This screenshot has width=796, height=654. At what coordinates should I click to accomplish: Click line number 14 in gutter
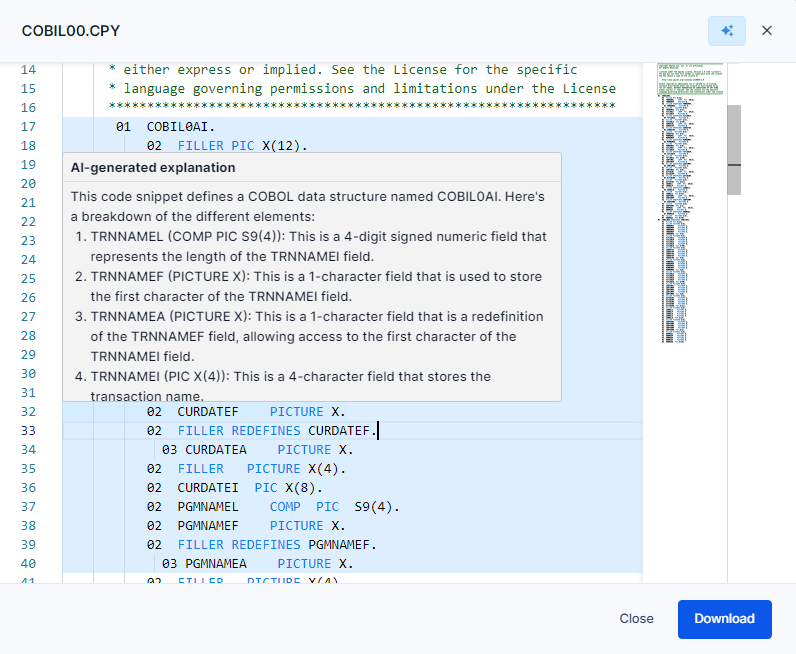point(28,70)
